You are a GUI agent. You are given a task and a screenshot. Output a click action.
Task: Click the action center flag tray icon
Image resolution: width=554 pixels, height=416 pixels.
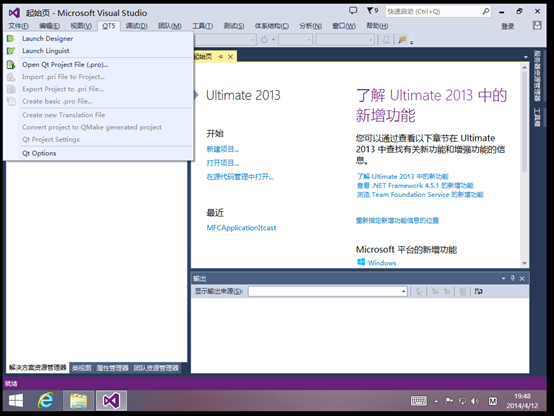point(449,401)
